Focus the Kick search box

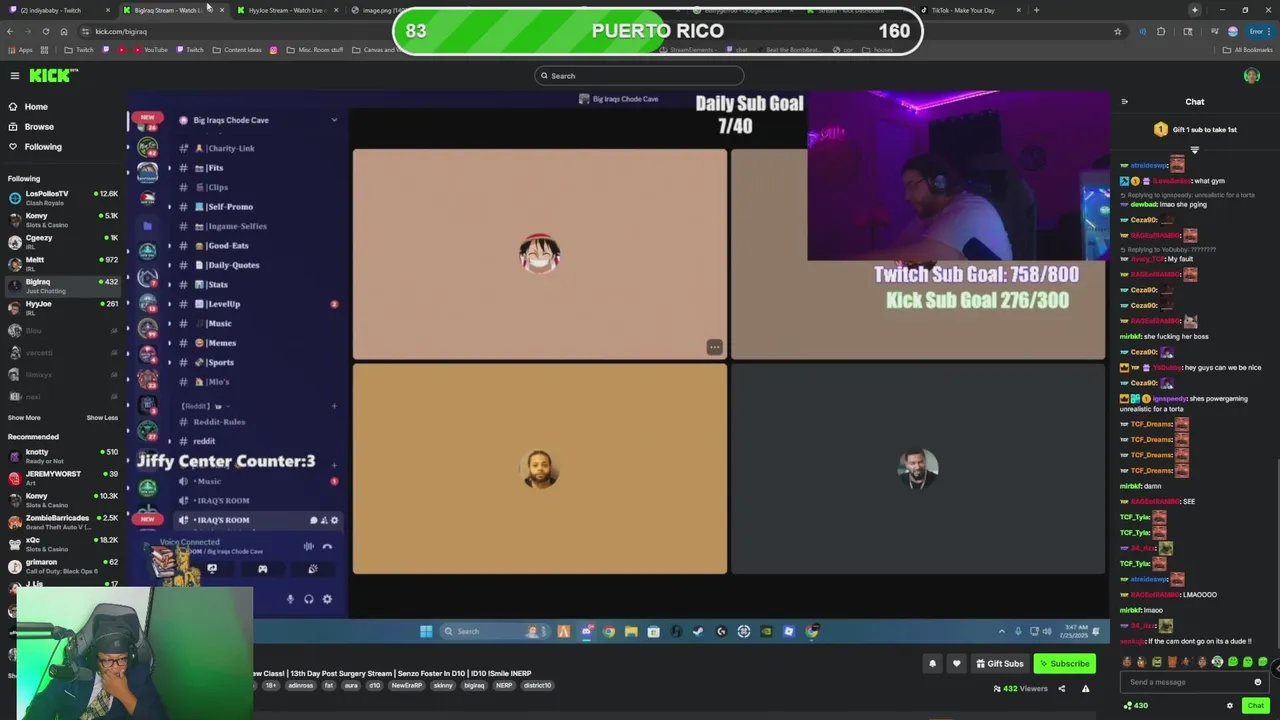point(639,76)
